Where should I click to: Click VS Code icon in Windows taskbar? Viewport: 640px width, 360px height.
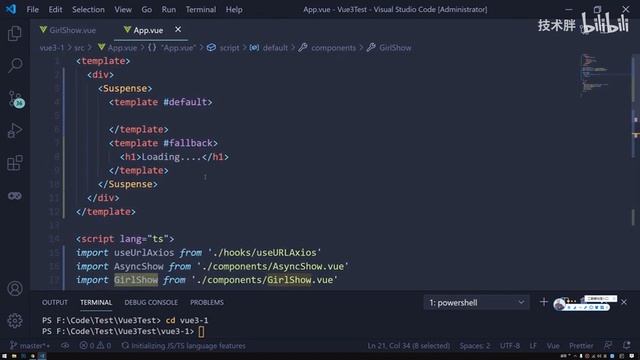[42, 356]
